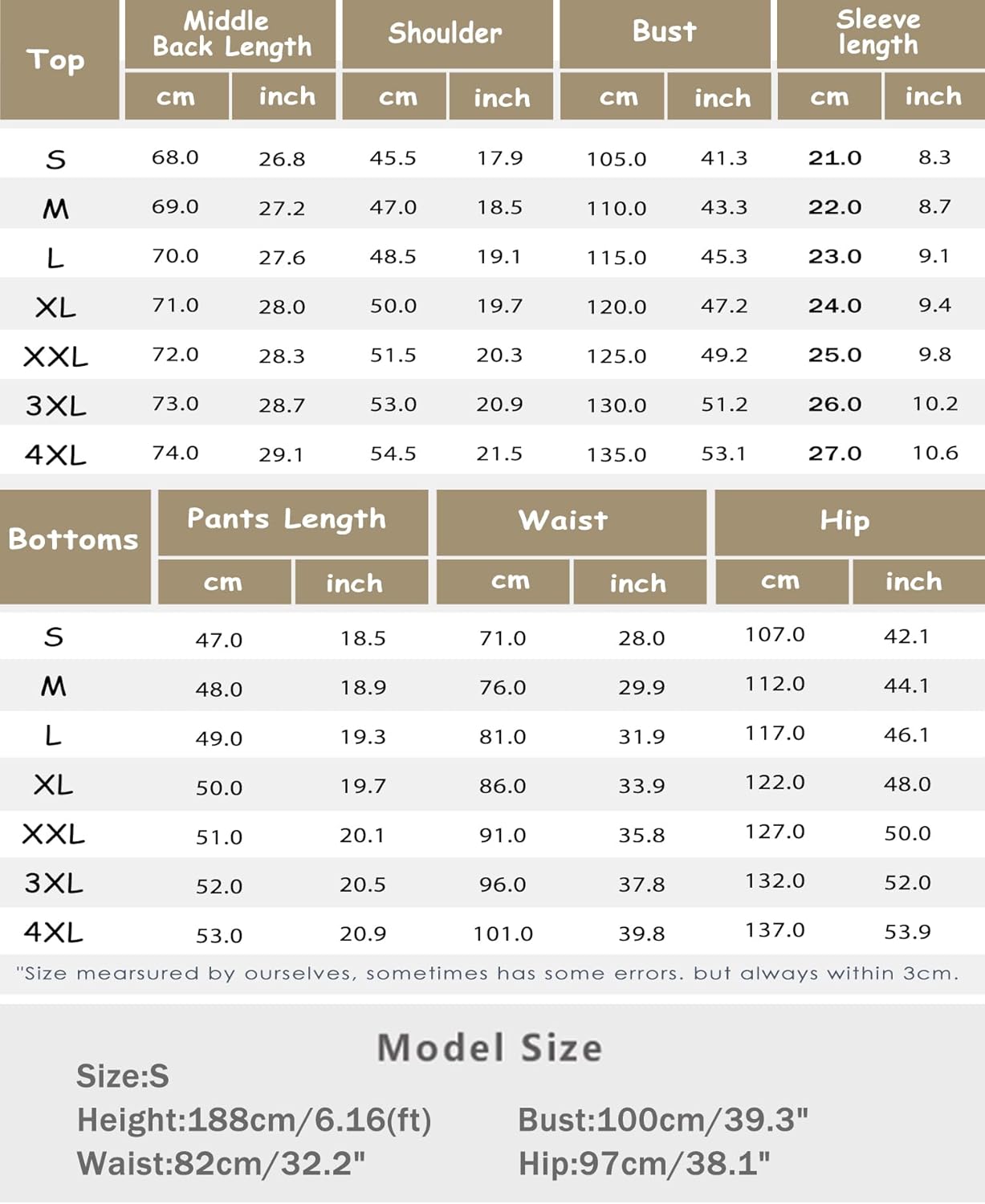Screen dimensions: 985x1204
Task: Click the Model Size heading
Action: (x=490, y=1048)
